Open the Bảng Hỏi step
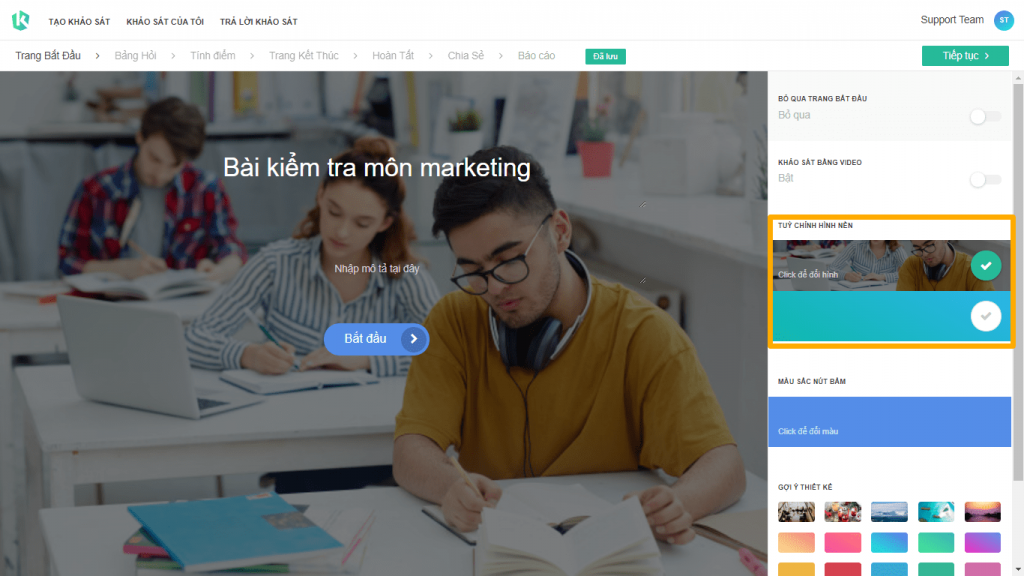Viewport: 1024px width, 576px height. point(135,56)
